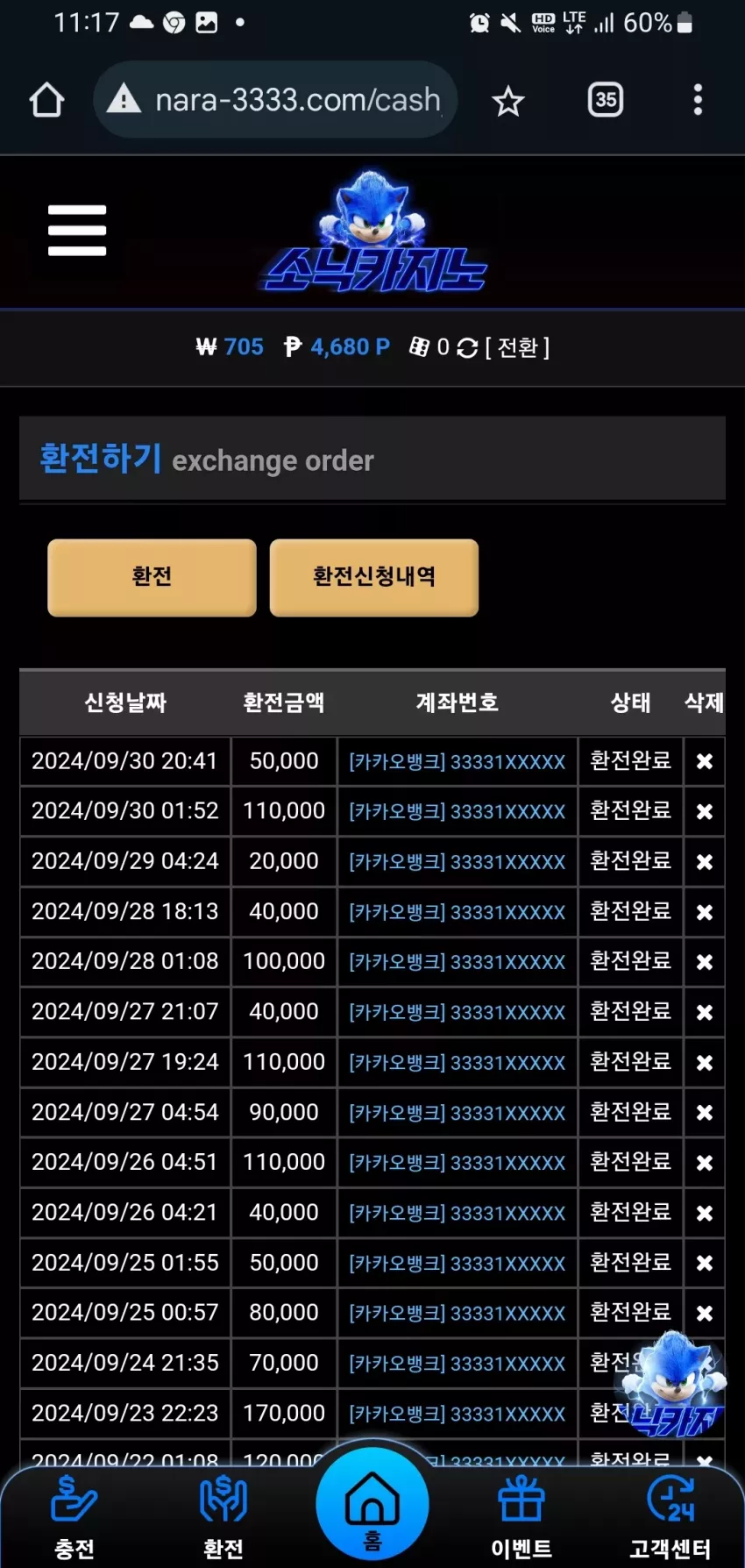This screenshot has height=1568, width=745.
Task: Open 환전신청내역 history button
Action: pyautogui.click(x=374, y=577)
